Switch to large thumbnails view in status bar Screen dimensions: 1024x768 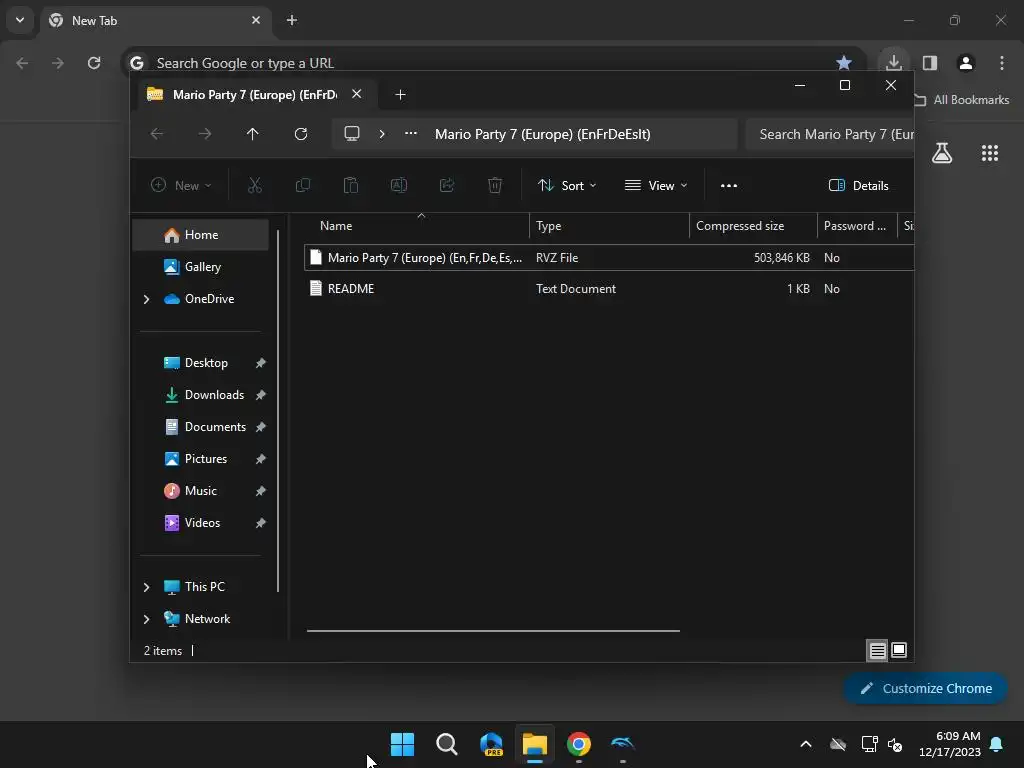(899, 650)
